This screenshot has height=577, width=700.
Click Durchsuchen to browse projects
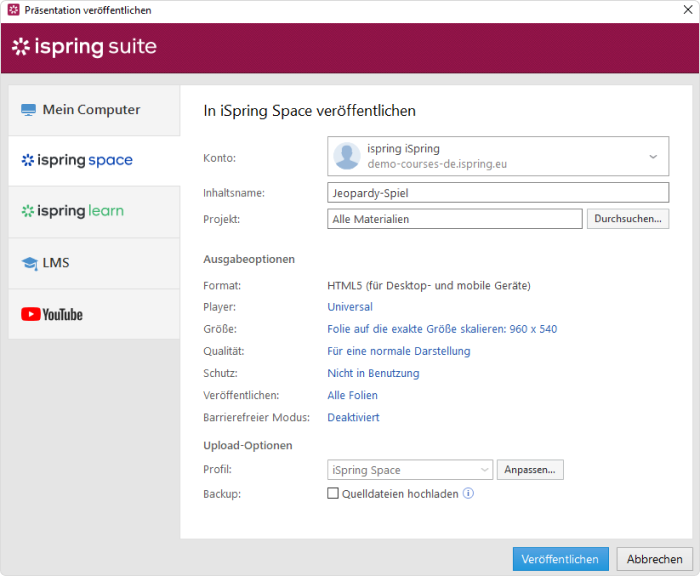point(628,219)
